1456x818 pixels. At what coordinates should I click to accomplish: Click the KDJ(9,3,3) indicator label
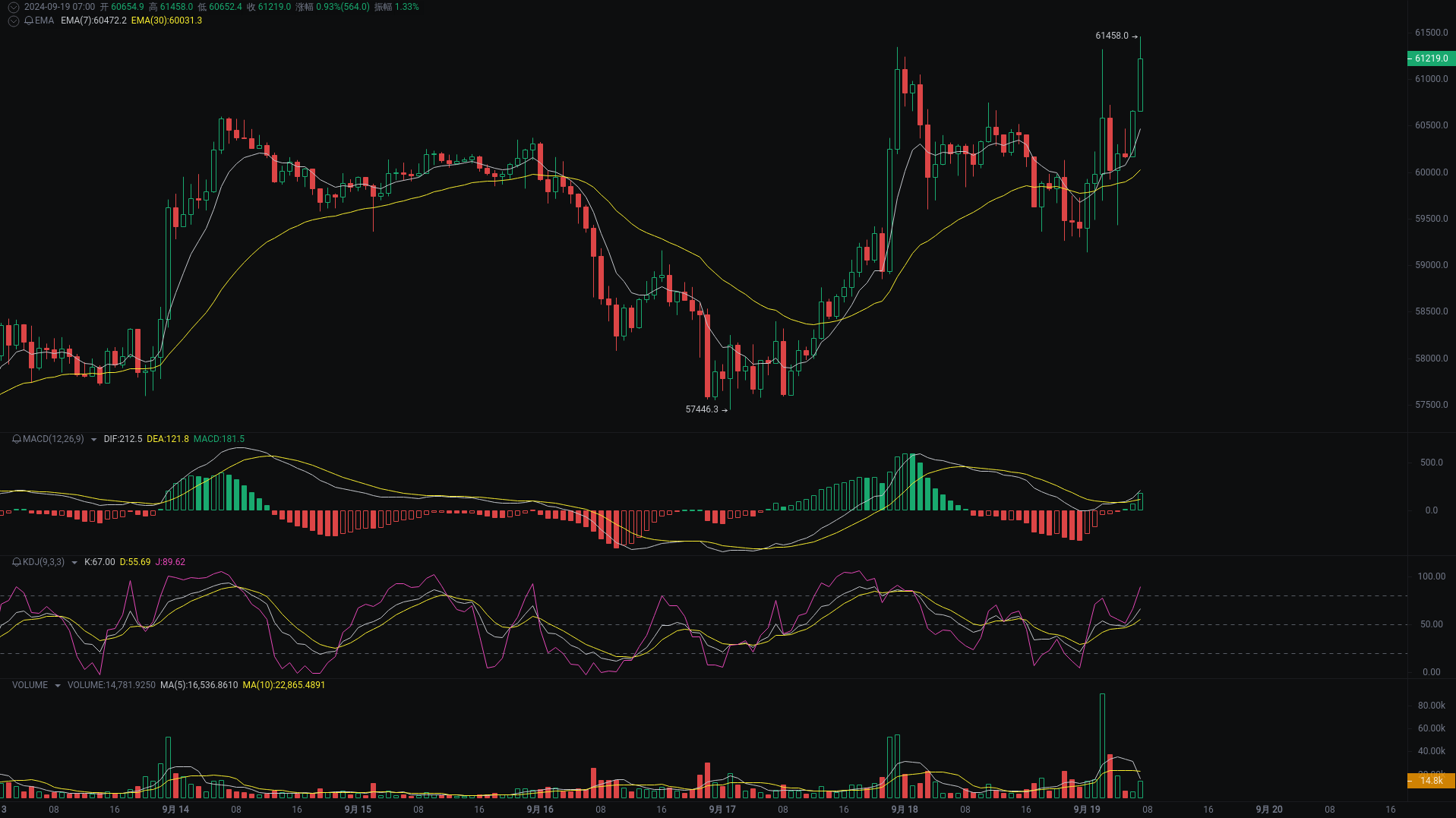coord(43,562)
